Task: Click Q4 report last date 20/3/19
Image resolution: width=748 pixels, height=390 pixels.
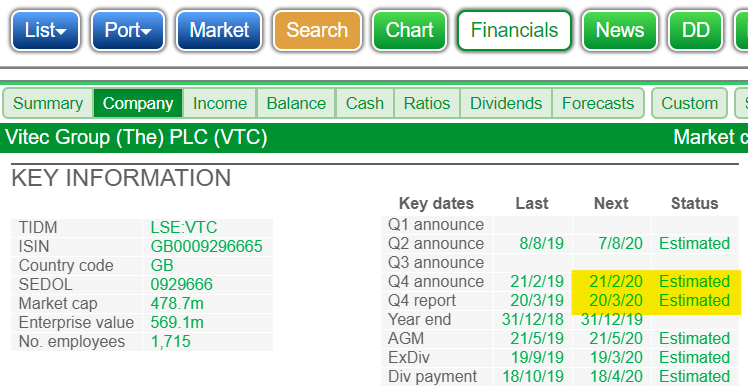Action: [537, 301]
